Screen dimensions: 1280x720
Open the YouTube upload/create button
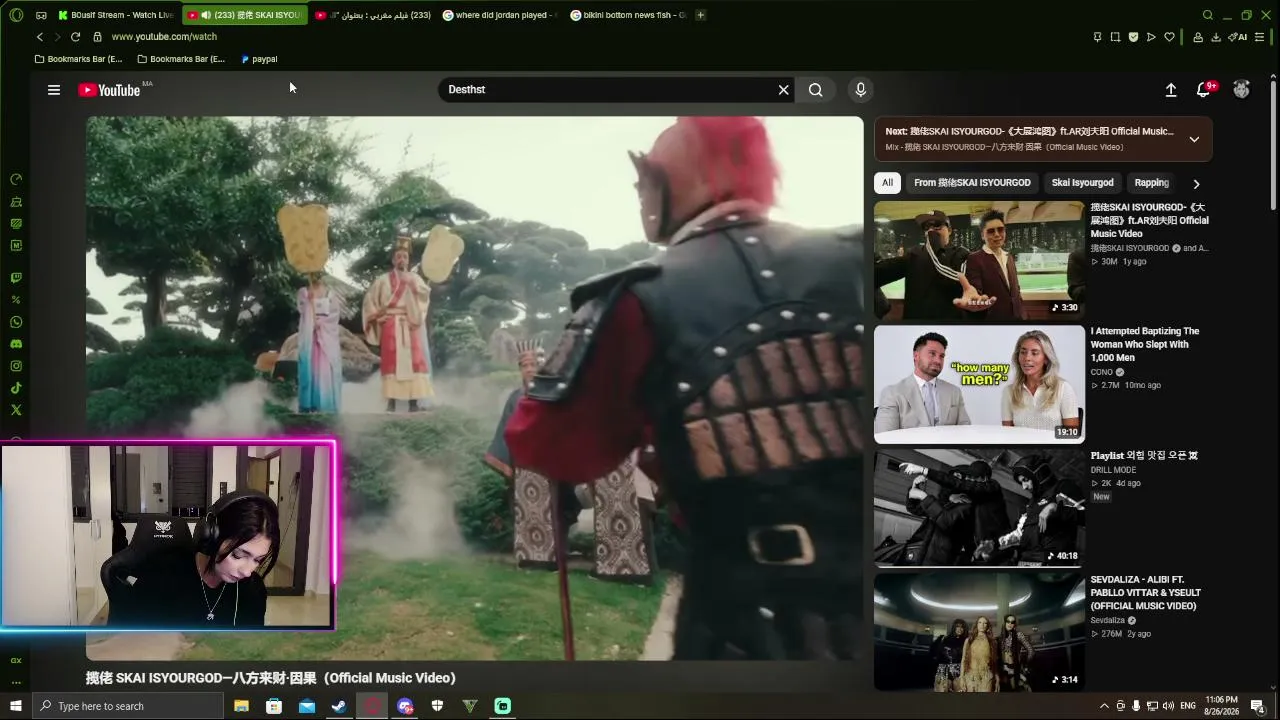pos(1171,90)
